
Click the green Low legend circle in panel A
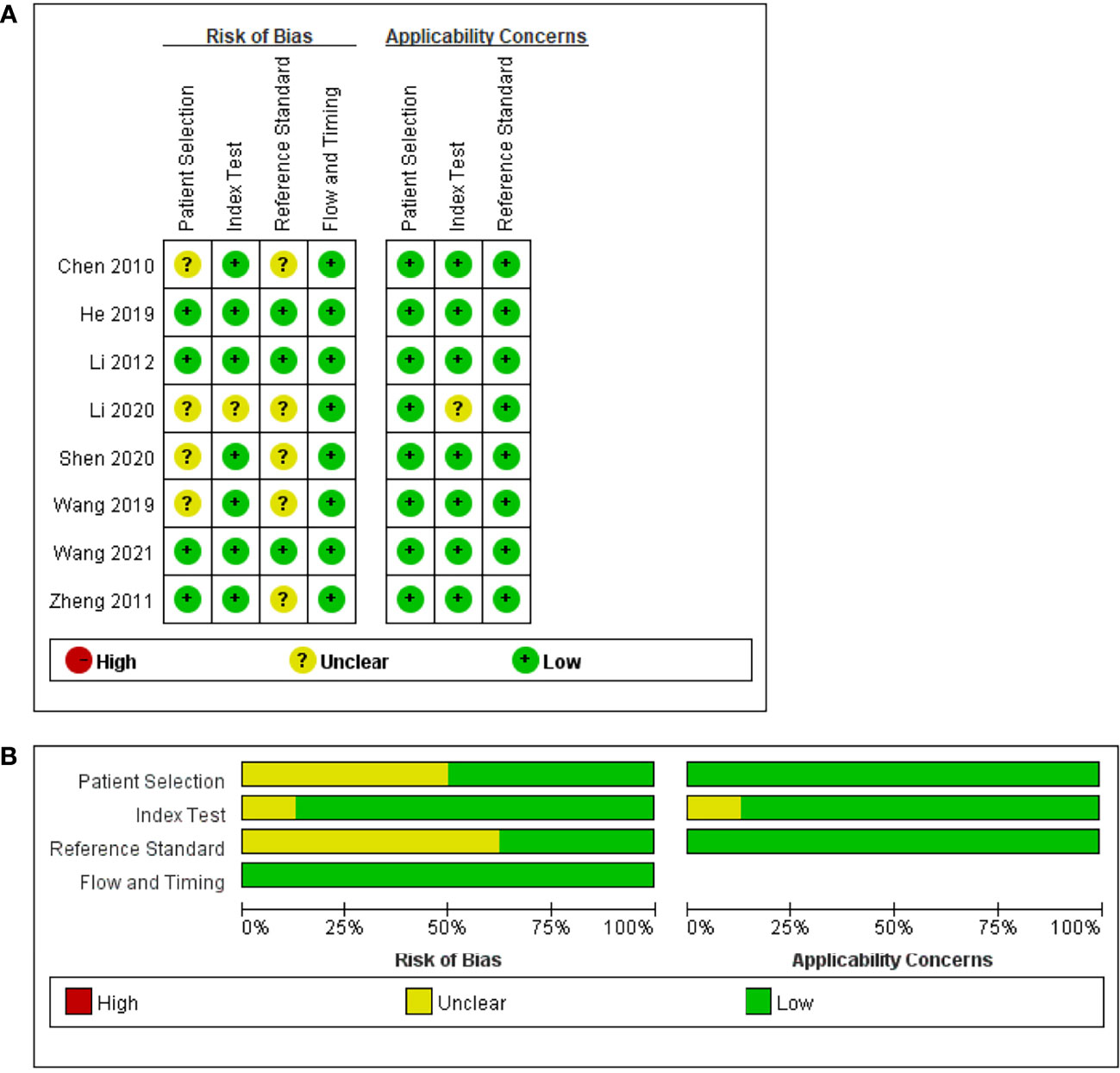click(525, 661)
